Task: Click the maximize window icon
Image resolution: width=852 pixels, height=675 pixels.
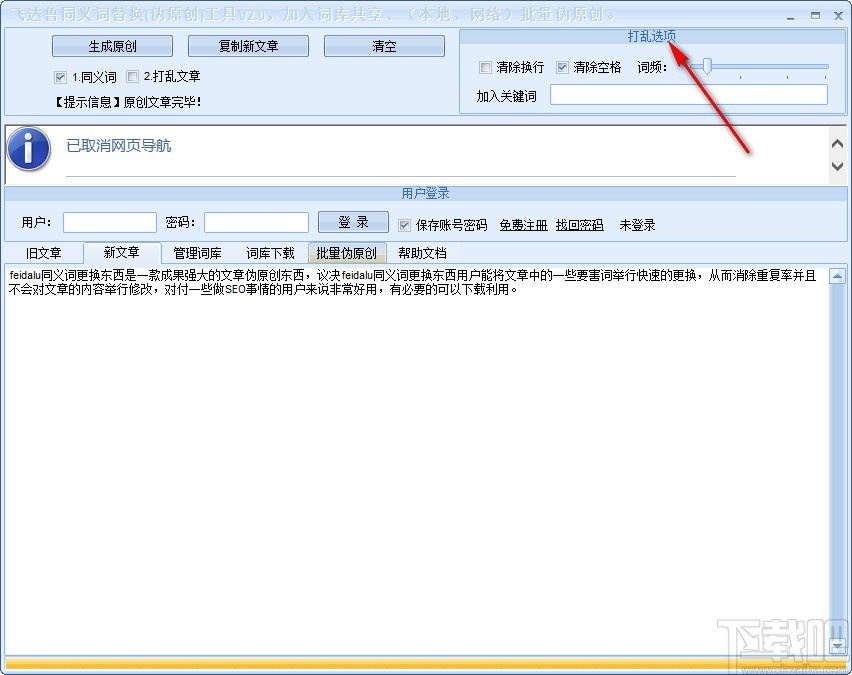Action: coord(815,15)
